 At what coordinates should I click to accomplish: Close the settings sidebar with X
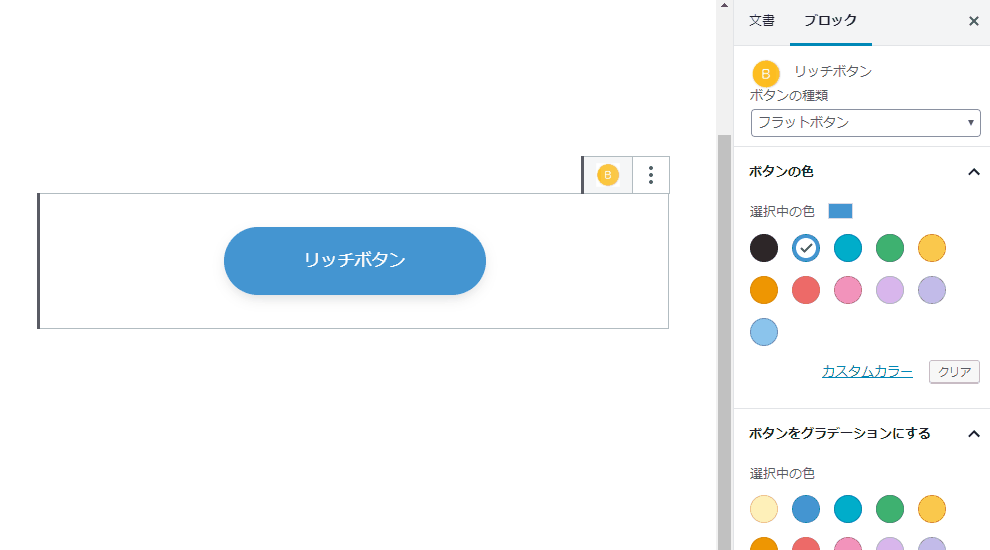click(x=974, y=21)
